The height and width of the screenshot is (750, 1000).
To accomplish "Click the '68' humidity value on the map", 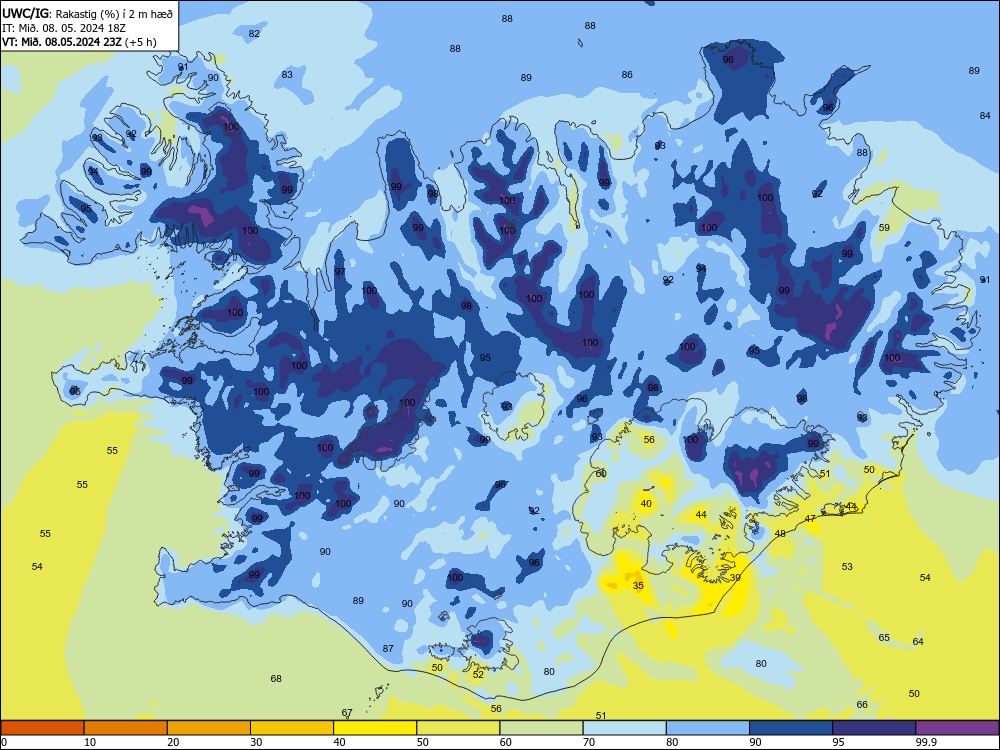I will click(276, 679).
